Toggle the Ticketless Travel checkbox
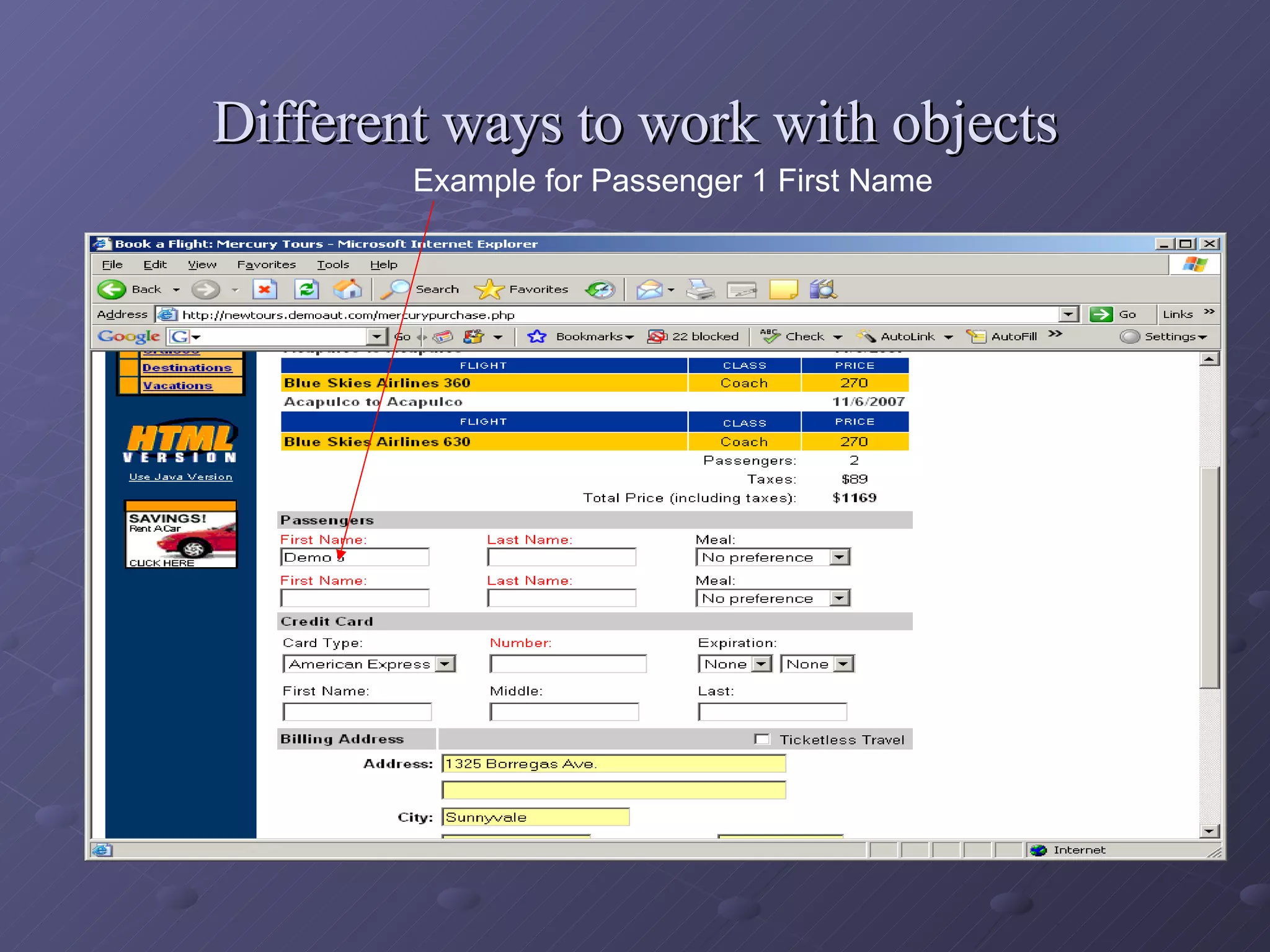This screenshot has height=952, width=1270. pyautogui.click(x=762, y=739)
